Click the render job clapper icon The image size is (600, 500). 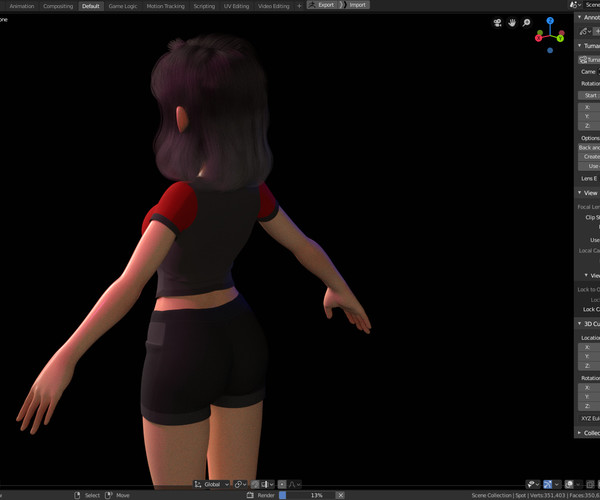pyautogui.click(x=250, y=495)
